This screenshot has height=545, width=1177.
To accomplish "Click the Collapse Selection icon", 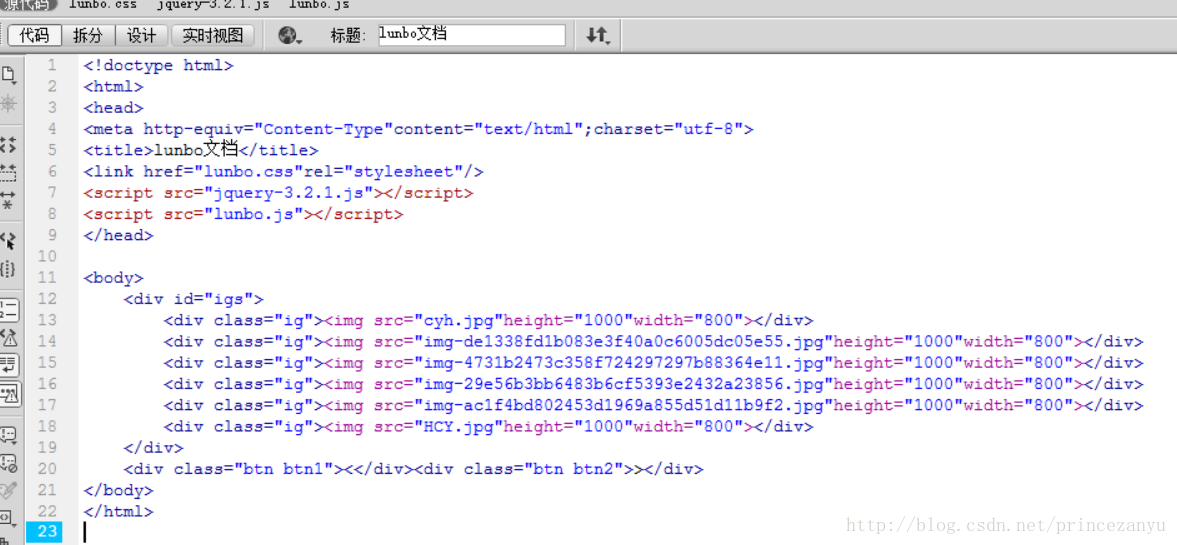I will (9, 173).
